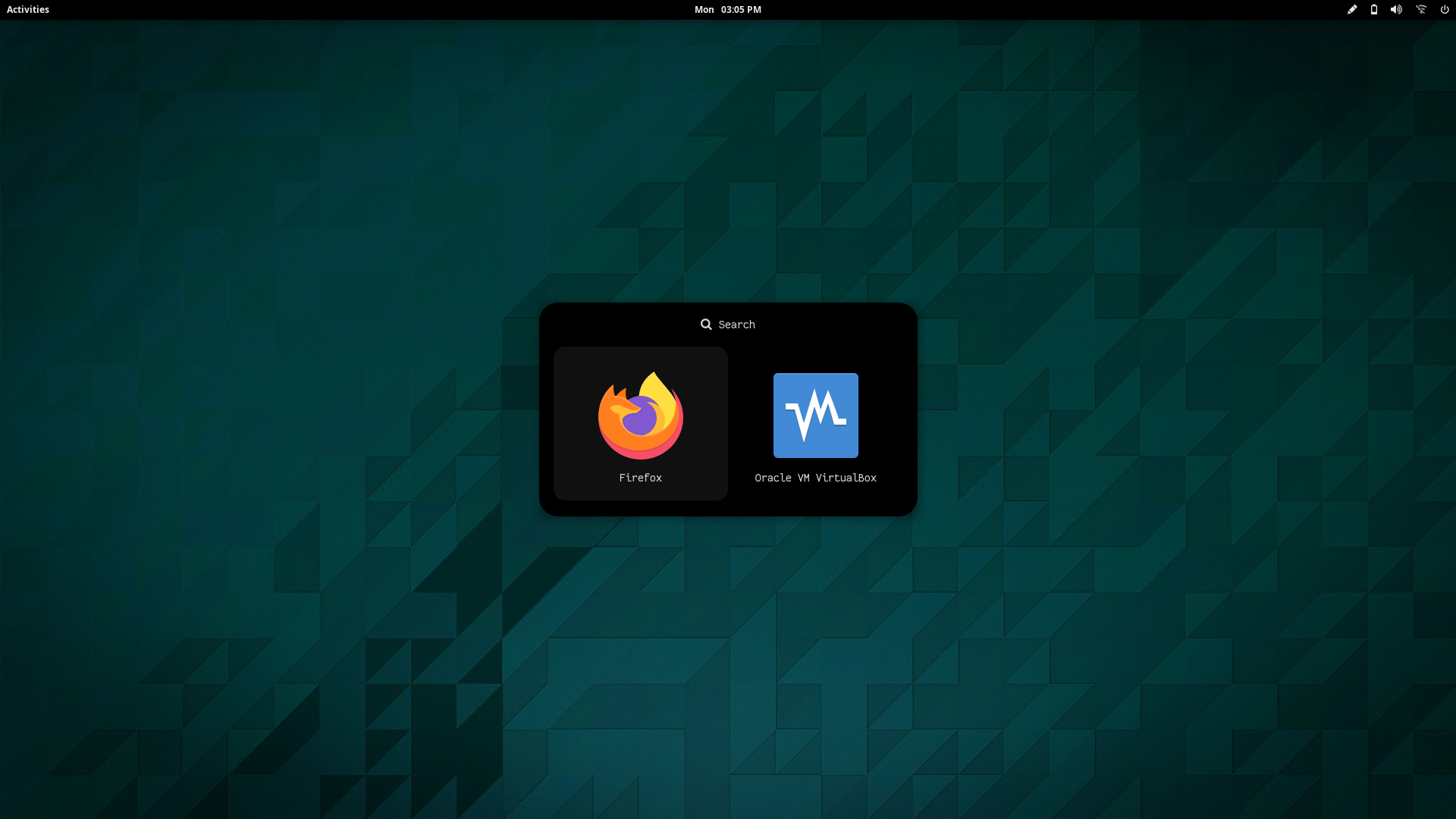
Task: Click the disconnected Wi-Fi icon
Action: pos(1421,10)
